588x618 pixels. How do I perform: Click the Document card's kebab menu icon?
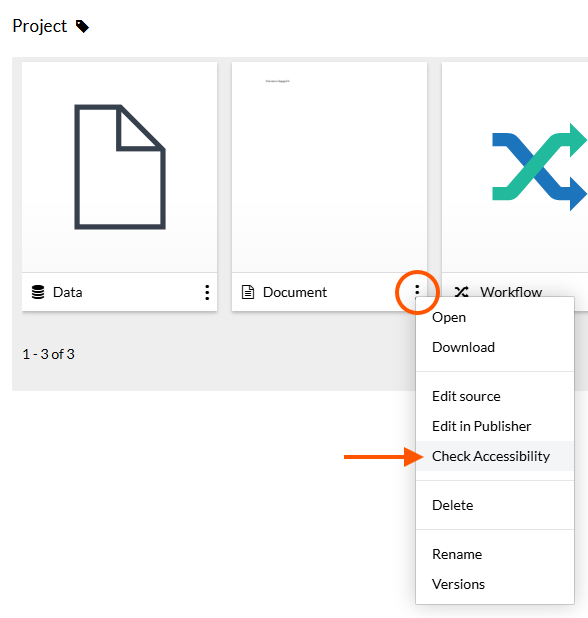click(x=417, y=291)
